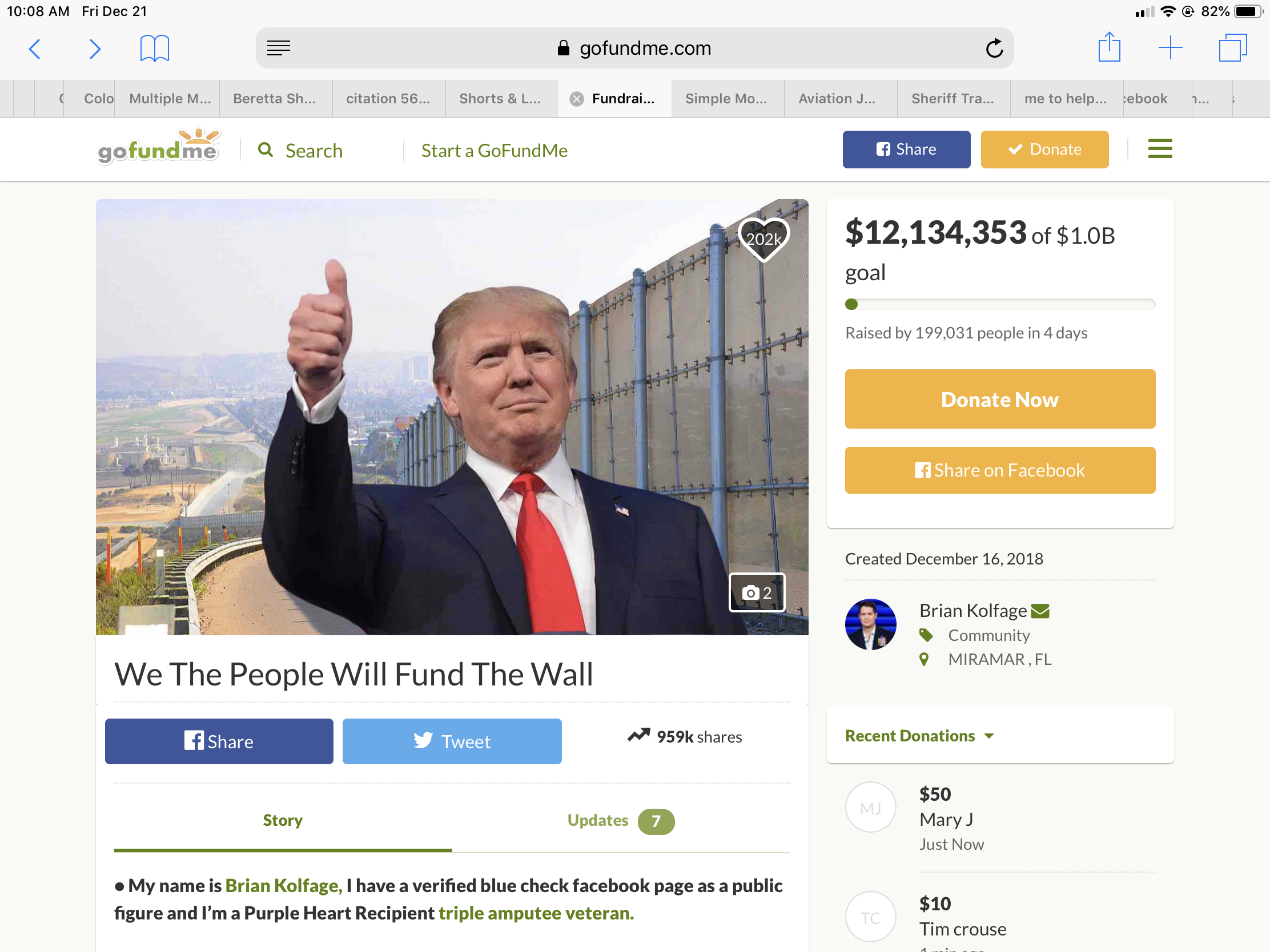Open the triple amputee veteran link

pos(536,913)
